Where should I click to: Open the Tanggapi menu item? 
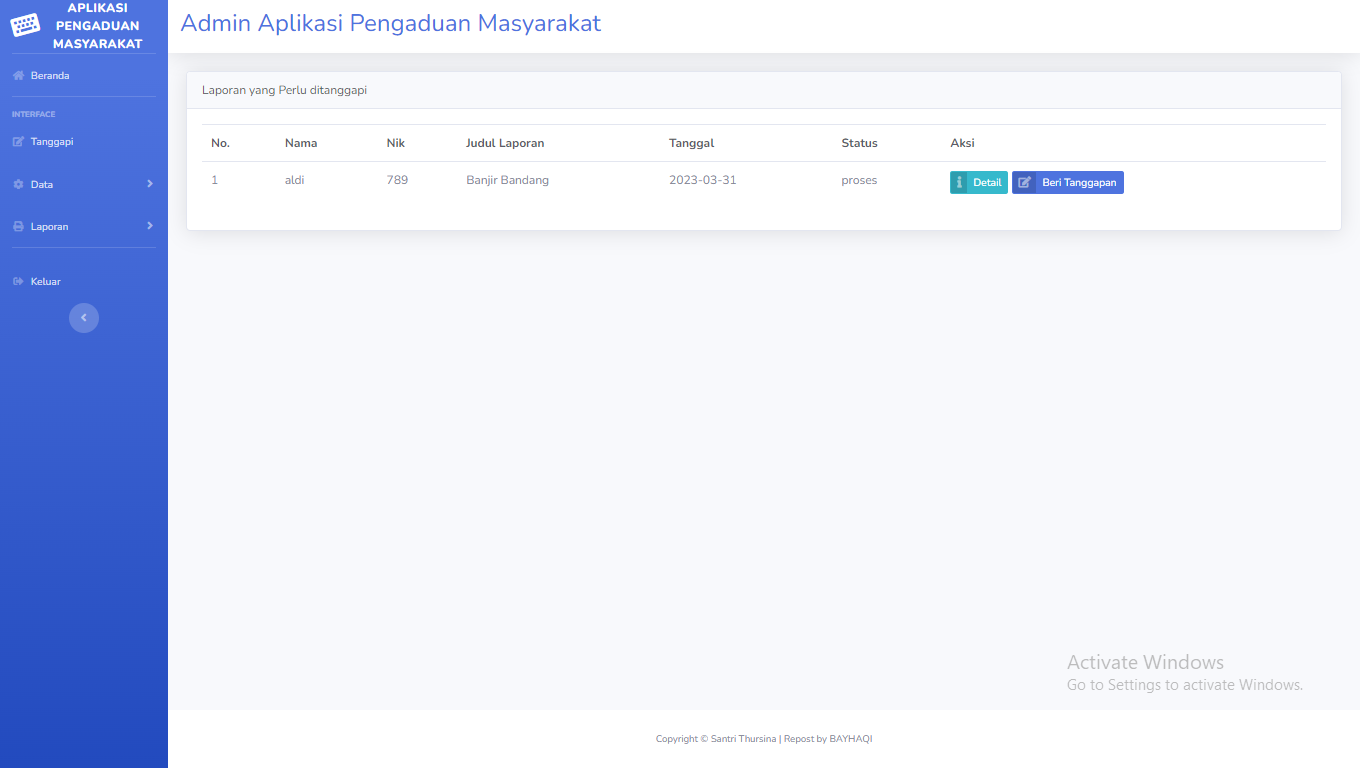pyautogui.click(x=84, y=142)
